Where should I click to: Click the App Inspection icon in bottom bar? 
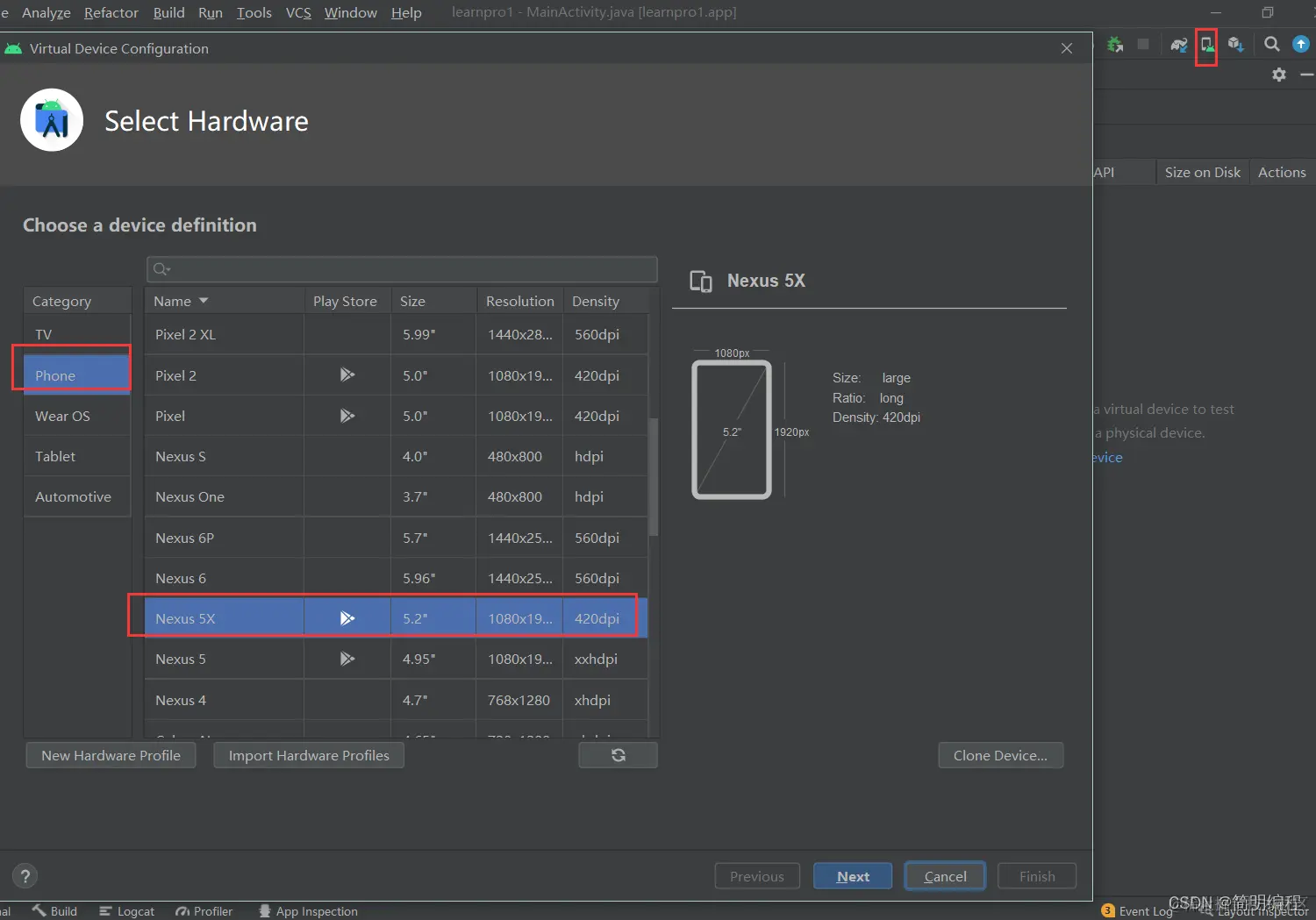[x=265, y=911]
